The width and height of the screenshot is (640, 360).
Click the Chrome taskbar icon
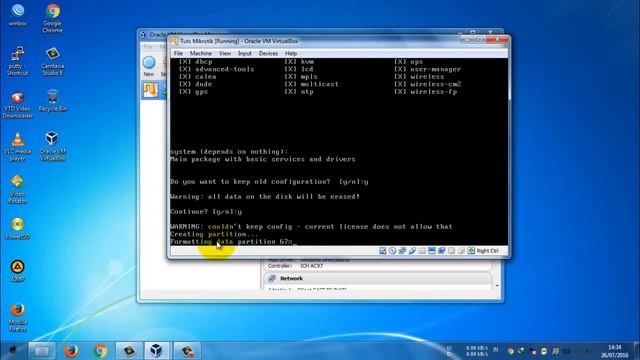pyautogui.click(x=100, y=351)
